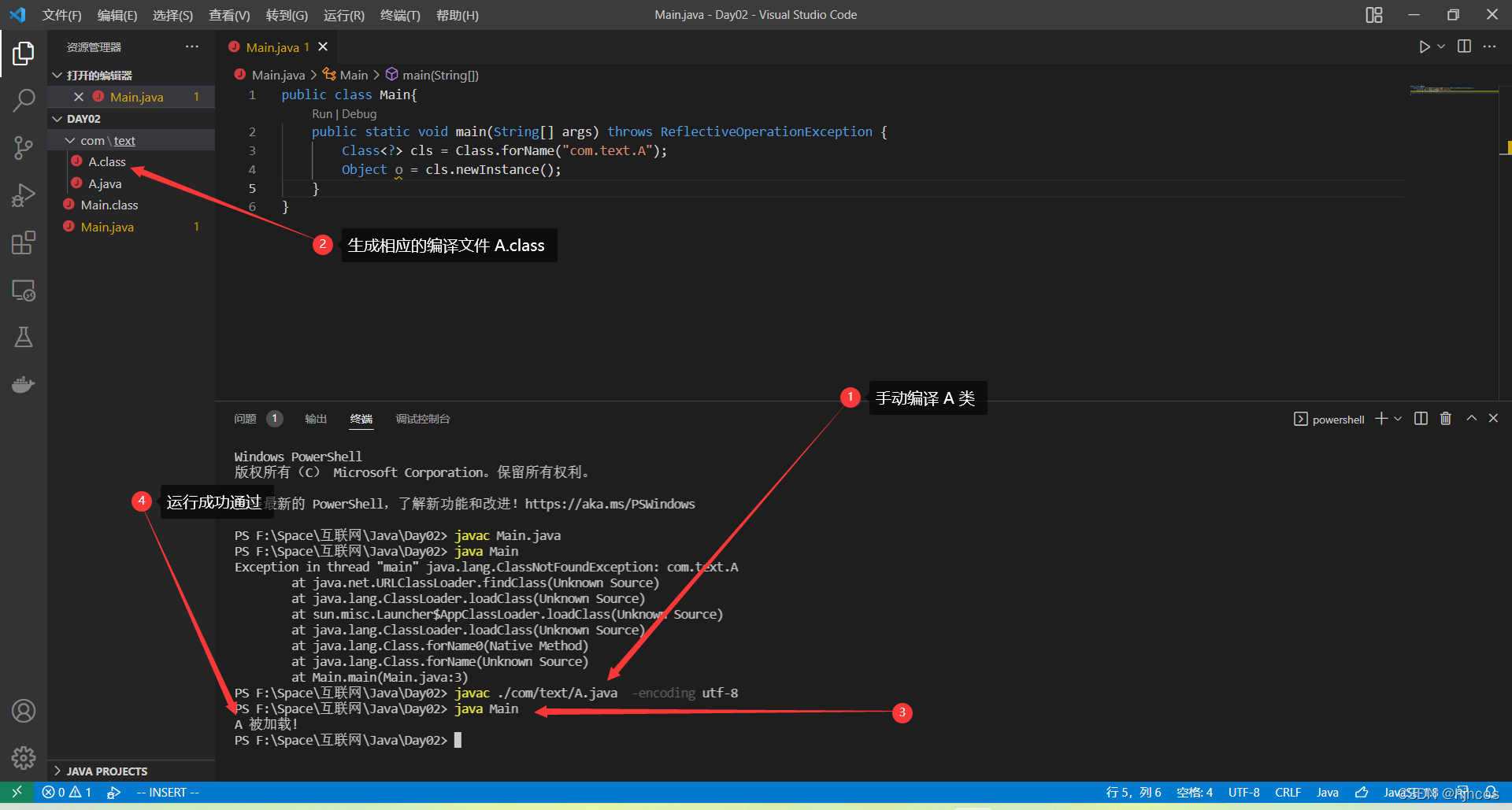Open remote window green status button
Image resolution: width=1512 pixels, height=810 pixels.
point(17,792)
